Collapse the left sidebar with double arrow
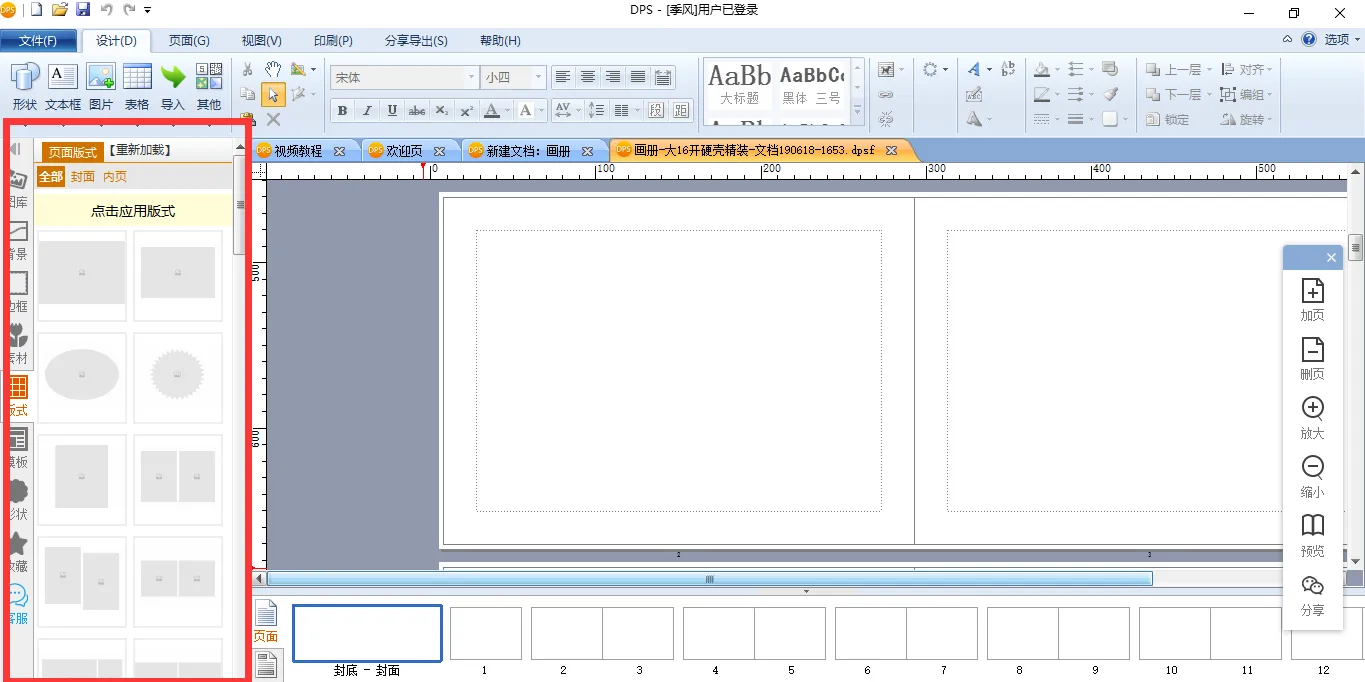 [15, 149]
